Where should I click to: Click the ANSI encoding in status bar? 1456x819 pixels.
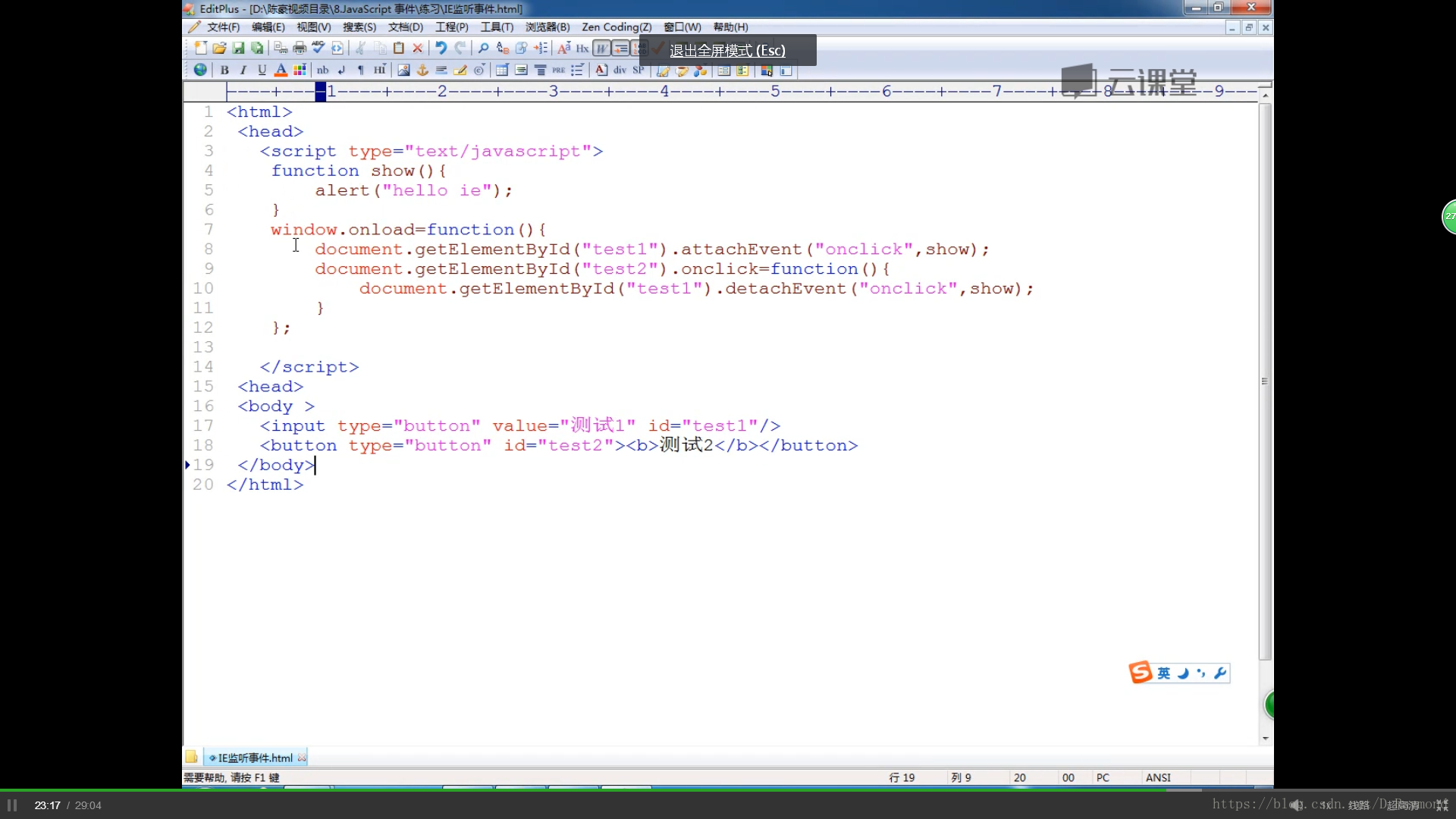point(1158,777)
